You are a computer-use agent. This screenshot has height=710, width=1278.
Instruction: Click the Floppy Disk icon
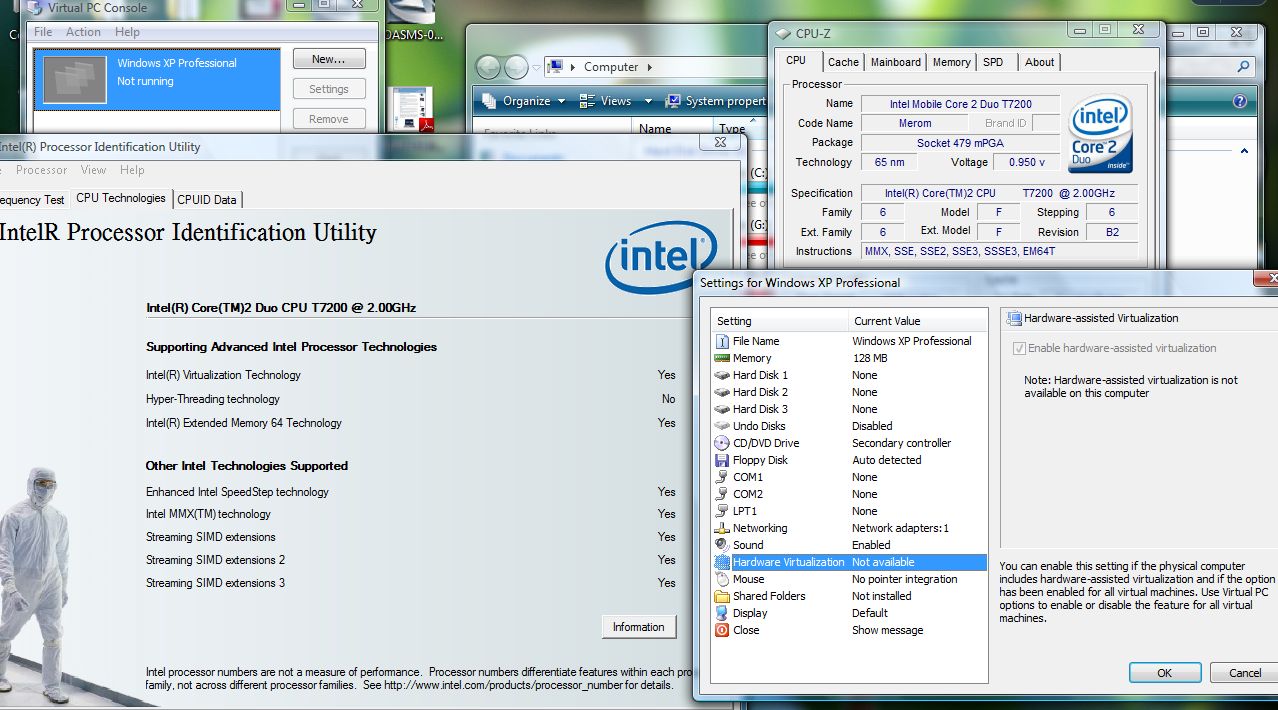pyautogui.click(x=722, y=460)
